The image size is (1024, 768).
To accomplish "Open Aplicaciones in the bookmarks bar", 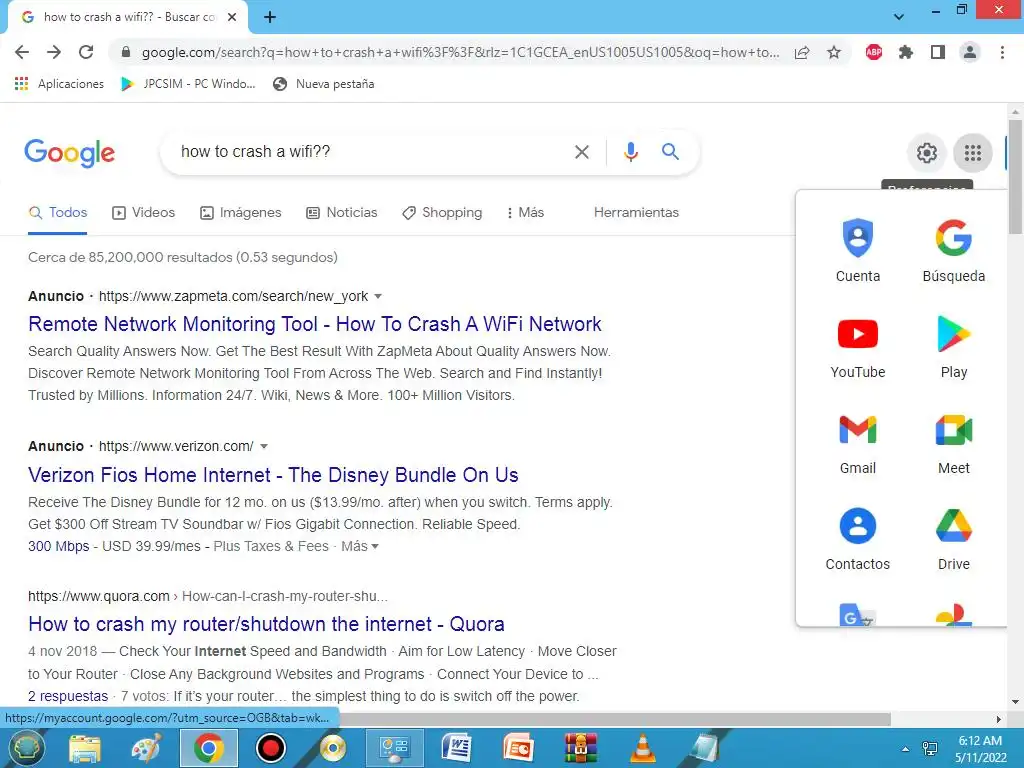I will 59,84.
